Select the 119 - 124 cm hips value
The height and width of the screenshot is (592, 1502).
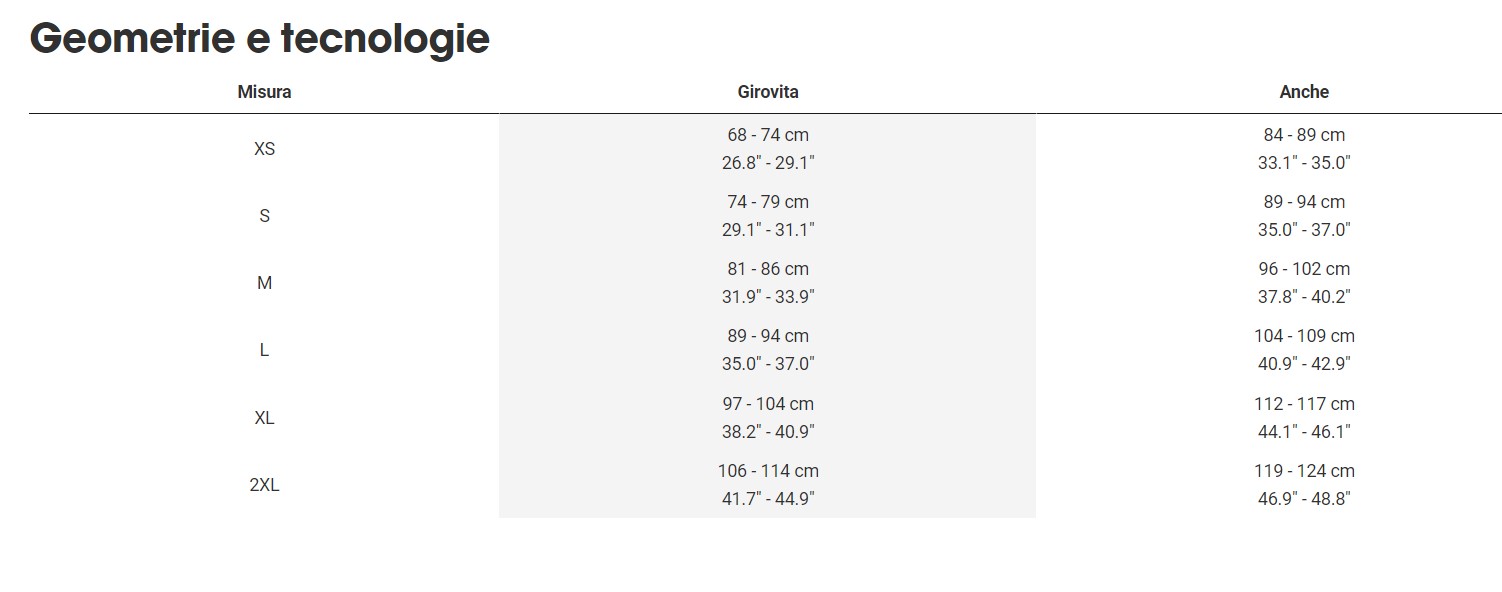(x=1304, y=471)
